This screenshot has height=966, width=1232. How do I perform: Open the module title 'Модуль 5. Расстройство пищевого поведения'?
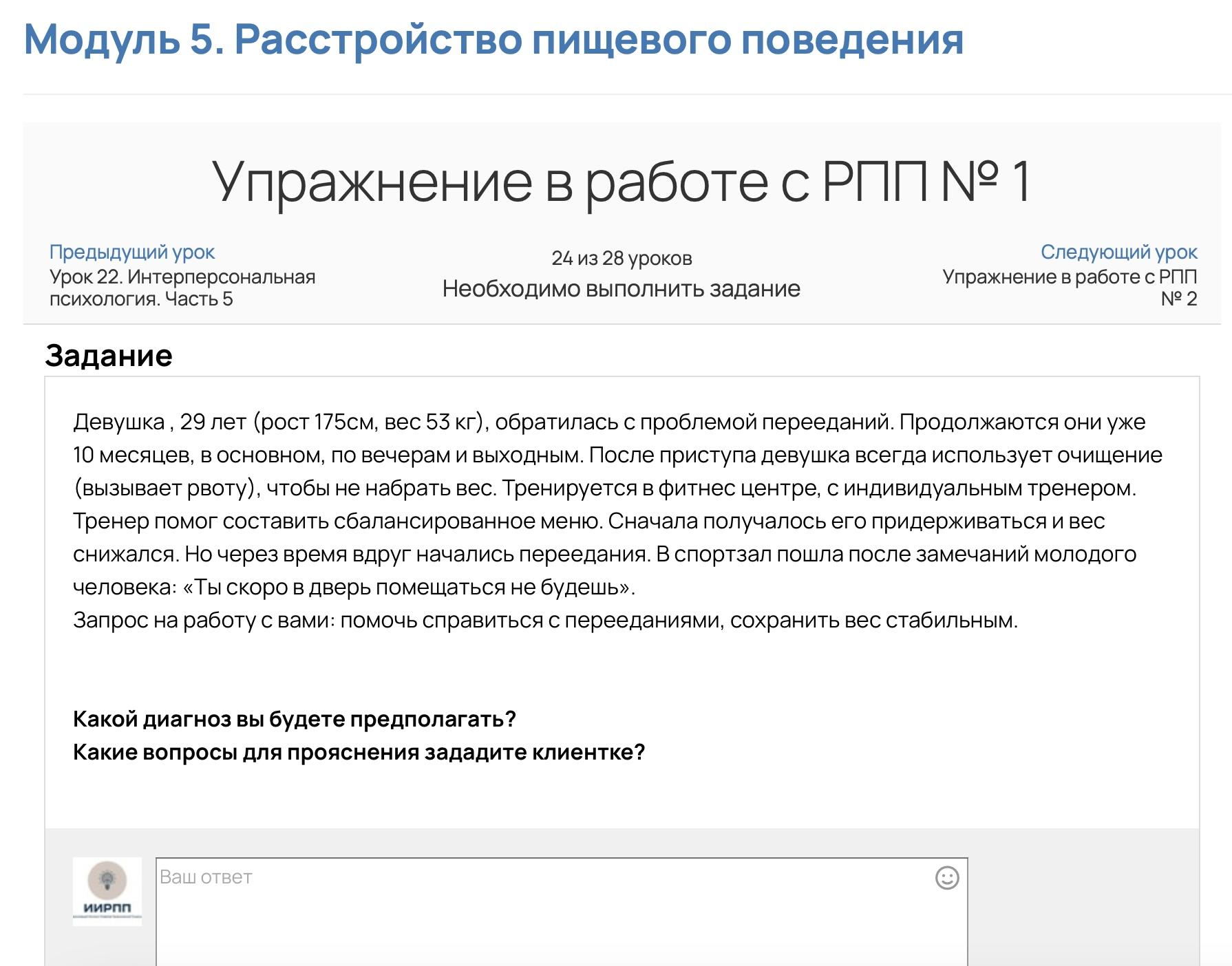coord(493,40)
